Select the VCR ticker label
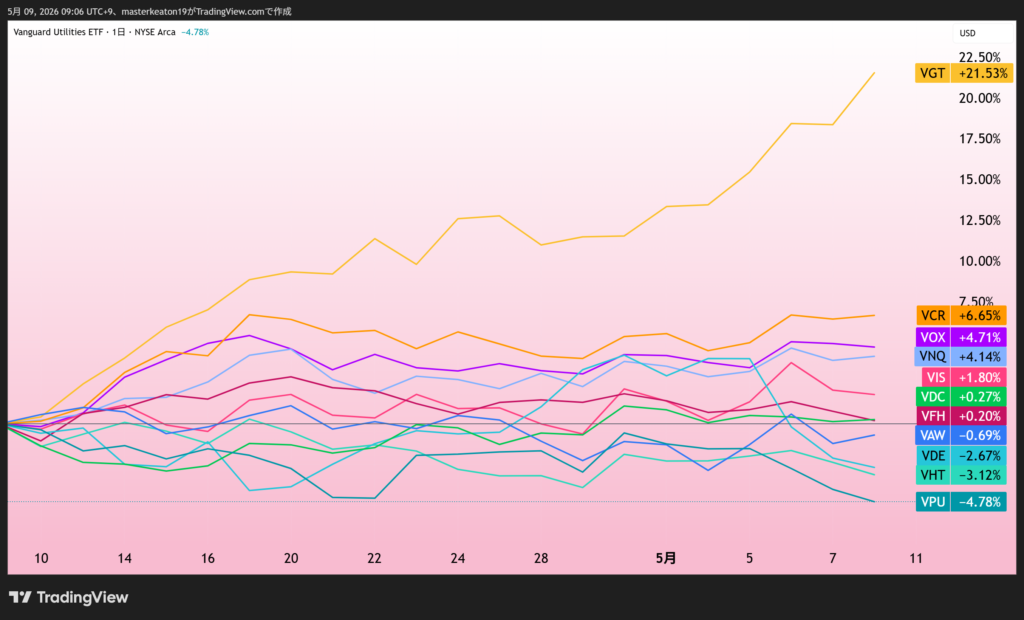This screenshot has height=620, width=1024. (933, 316)
